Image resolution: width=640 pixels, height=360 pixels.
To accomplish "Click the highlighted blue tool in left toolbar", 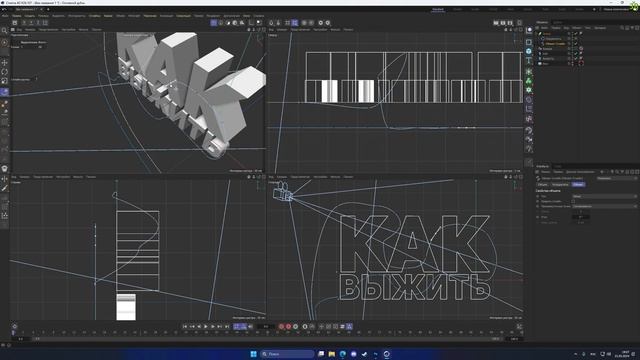I will pyautogui.click(x=4, y=92).
